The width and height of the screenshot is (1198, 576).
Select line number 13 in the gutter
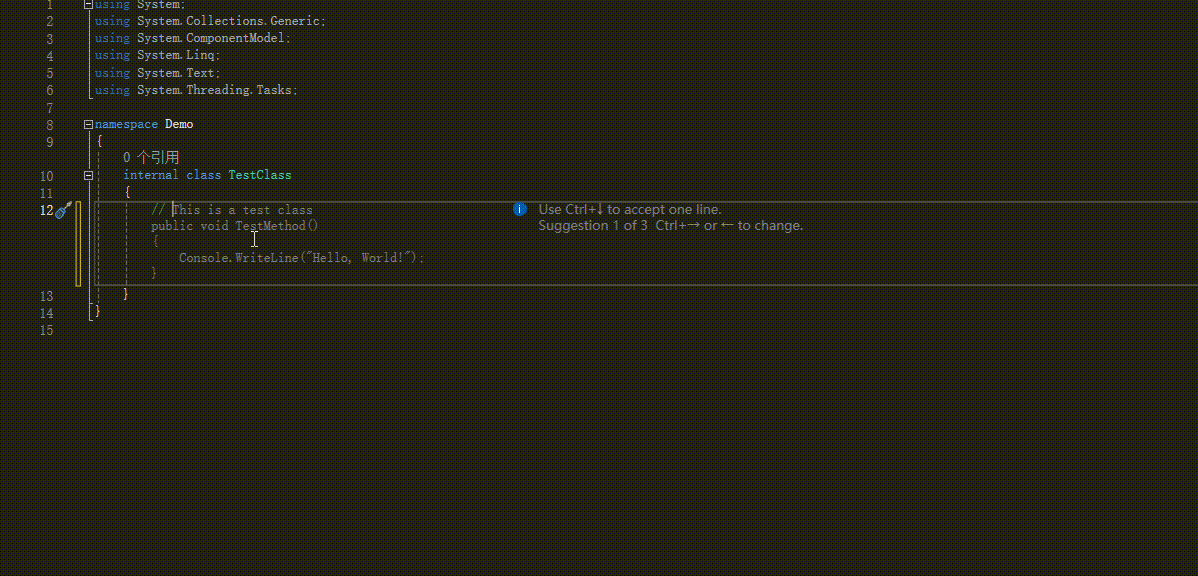coord(46,296)
